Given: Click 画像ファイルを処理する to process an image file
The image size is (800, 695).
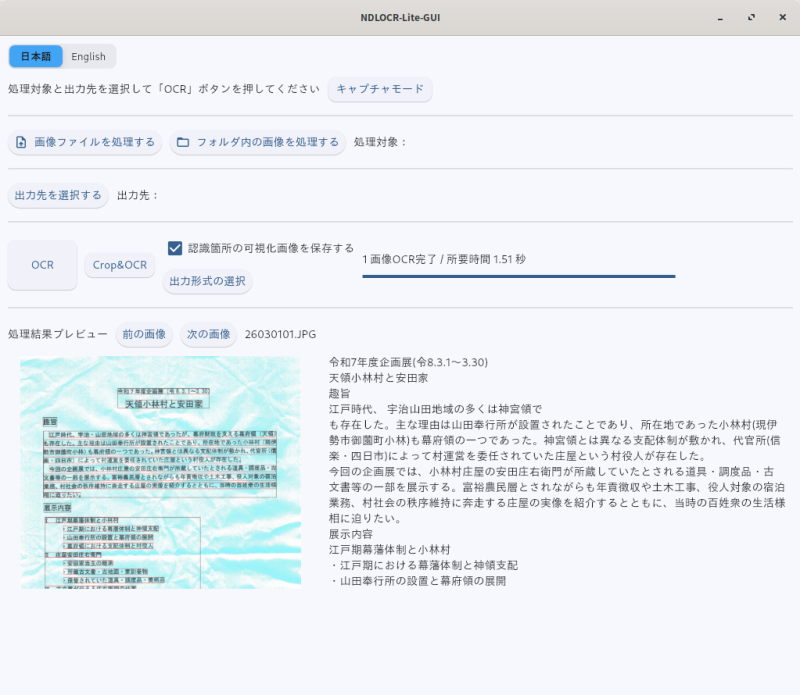Looking at the screenshot, I should pos(84,142).
